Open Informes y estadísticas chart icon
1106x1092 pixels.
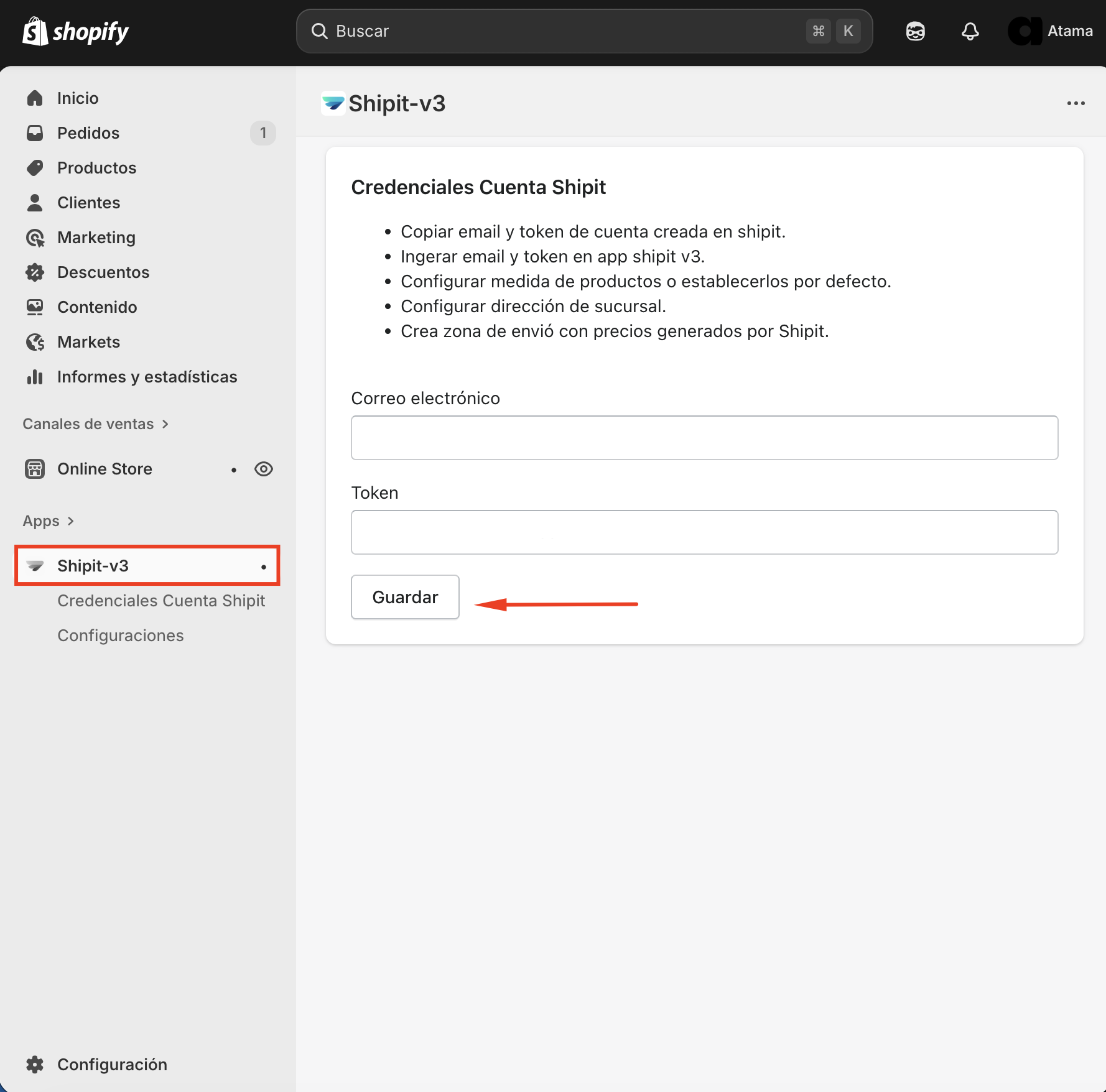35,377
